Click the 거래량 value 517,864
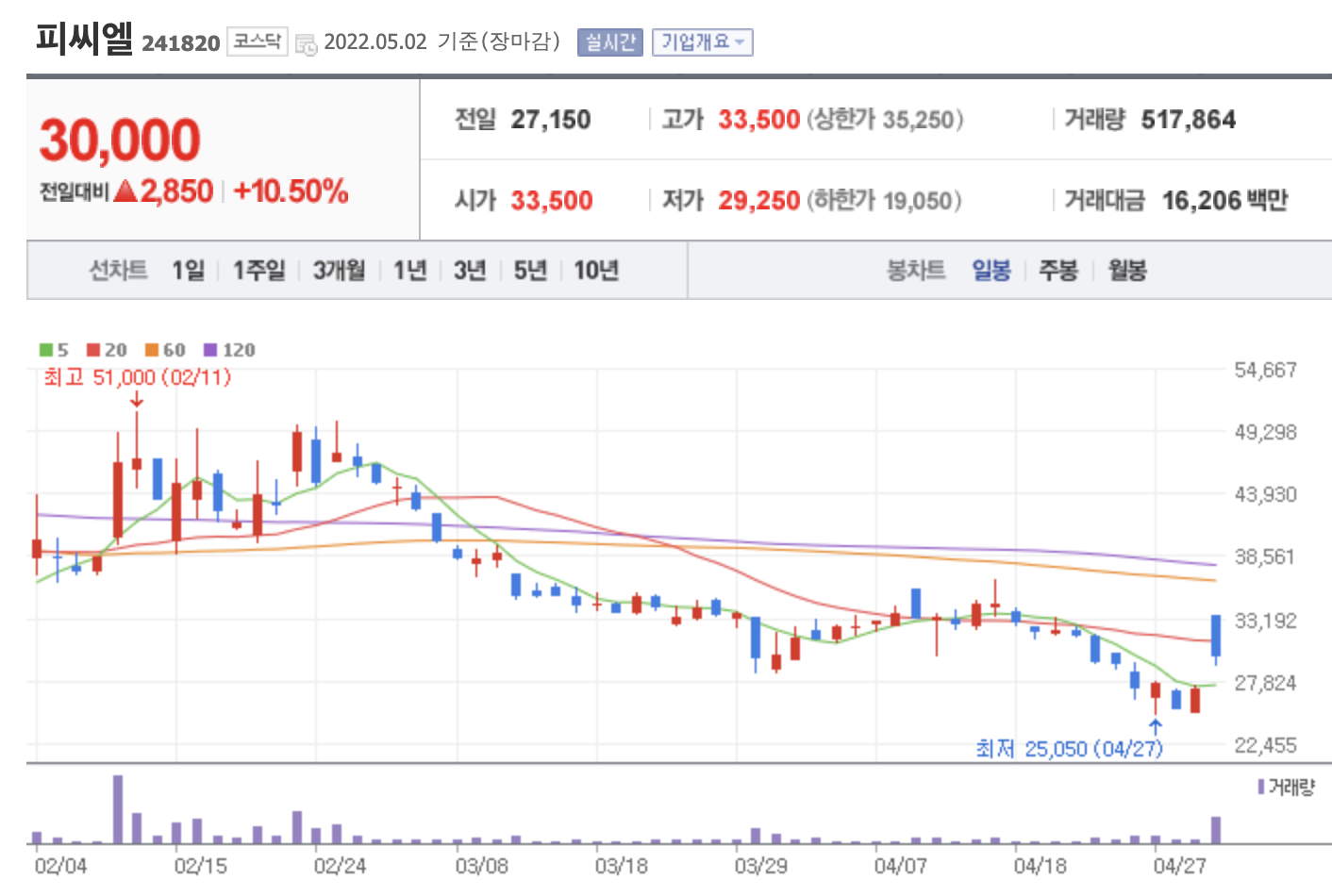Viewport: 1332px width, 896px height. coord(1189,120)
